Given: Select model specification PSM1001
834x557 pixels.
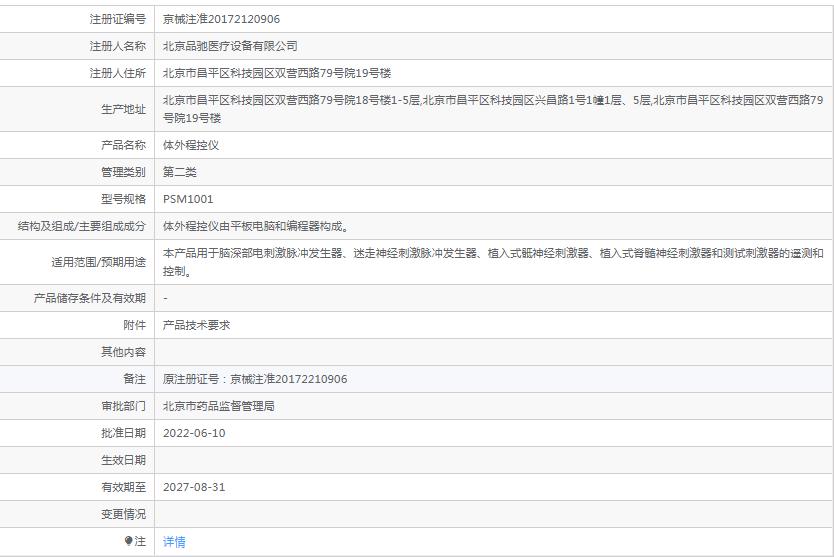Looking at the screenshot, I should [x=188, y=199].
